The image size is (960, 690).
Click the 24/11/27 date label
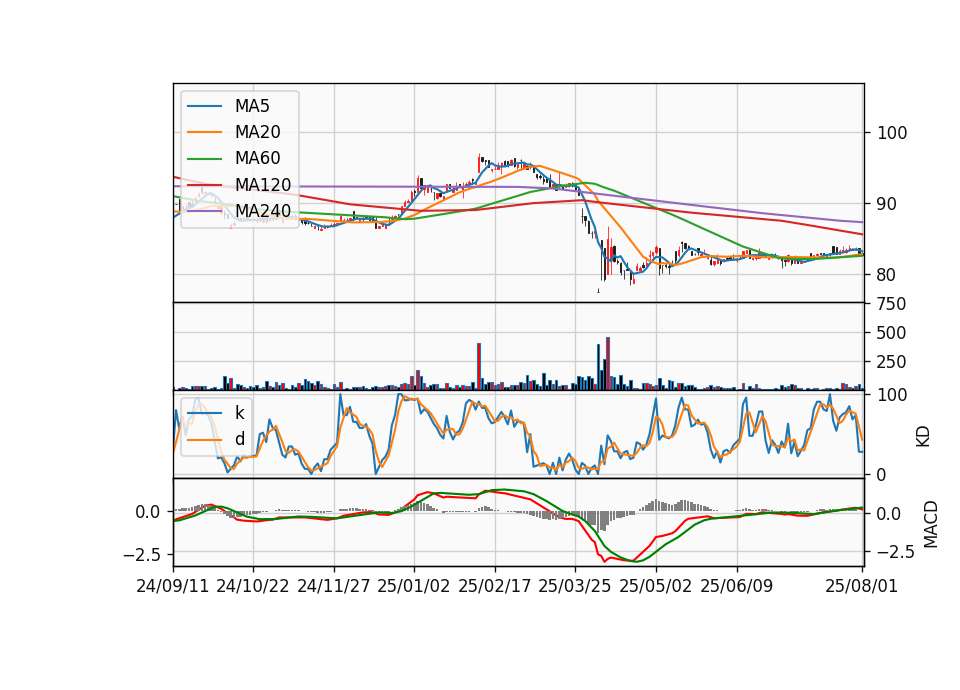(334, 586)
